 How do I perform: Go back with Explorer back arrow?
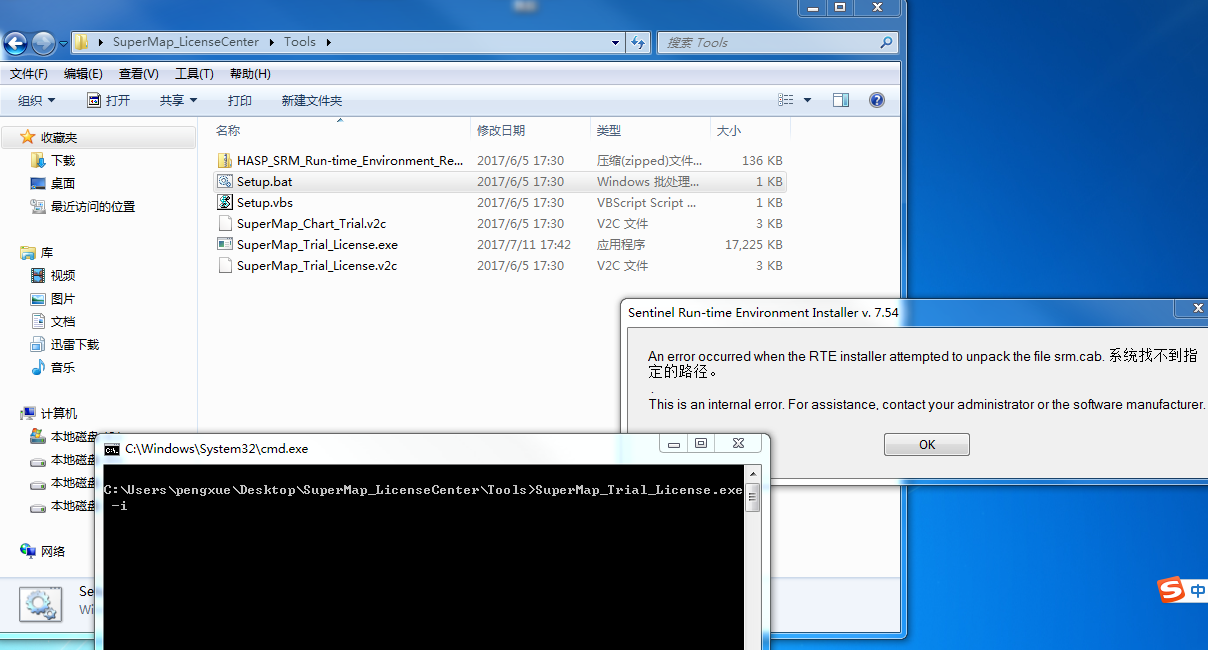coord(15,43)
